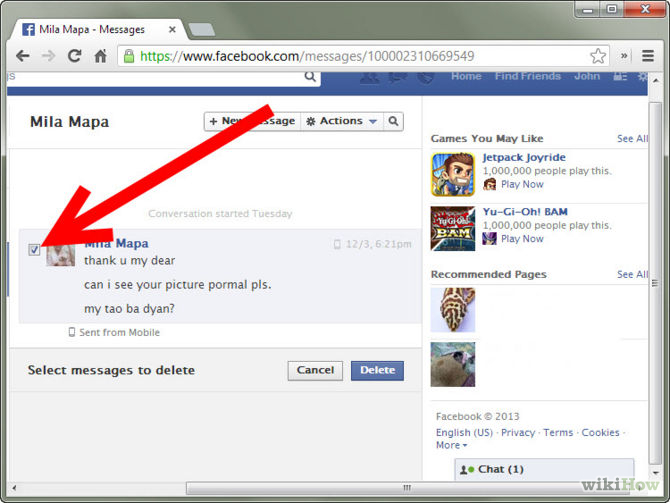Uncheck the Mila Mapa message checkbox
This screenshot has height=503, width=670.
[35, 250]
